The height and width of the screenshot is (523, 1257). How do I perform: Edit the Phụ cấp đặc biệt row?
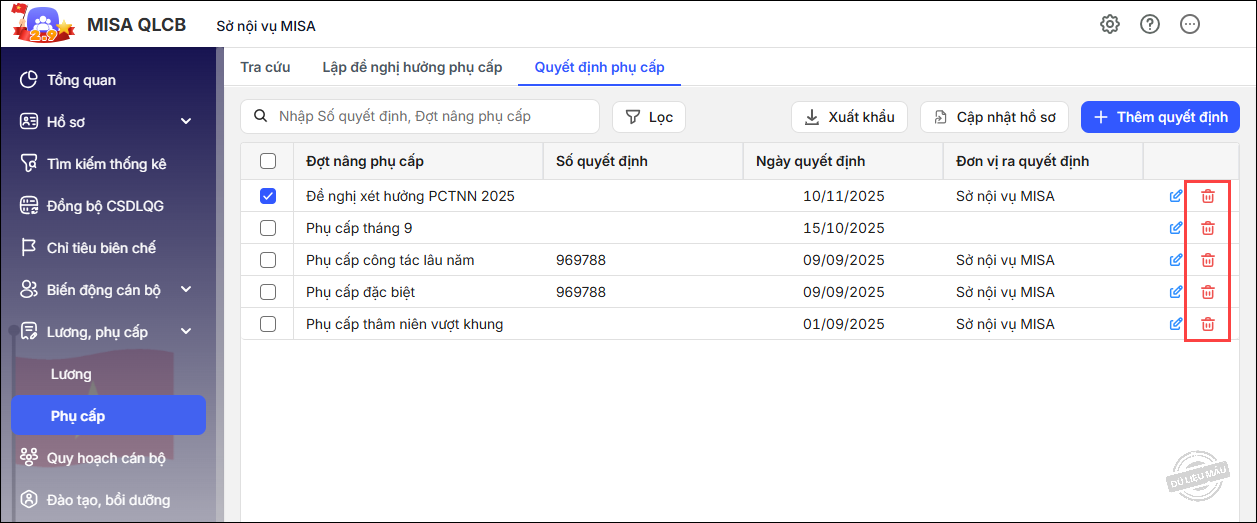point(1176,292)
